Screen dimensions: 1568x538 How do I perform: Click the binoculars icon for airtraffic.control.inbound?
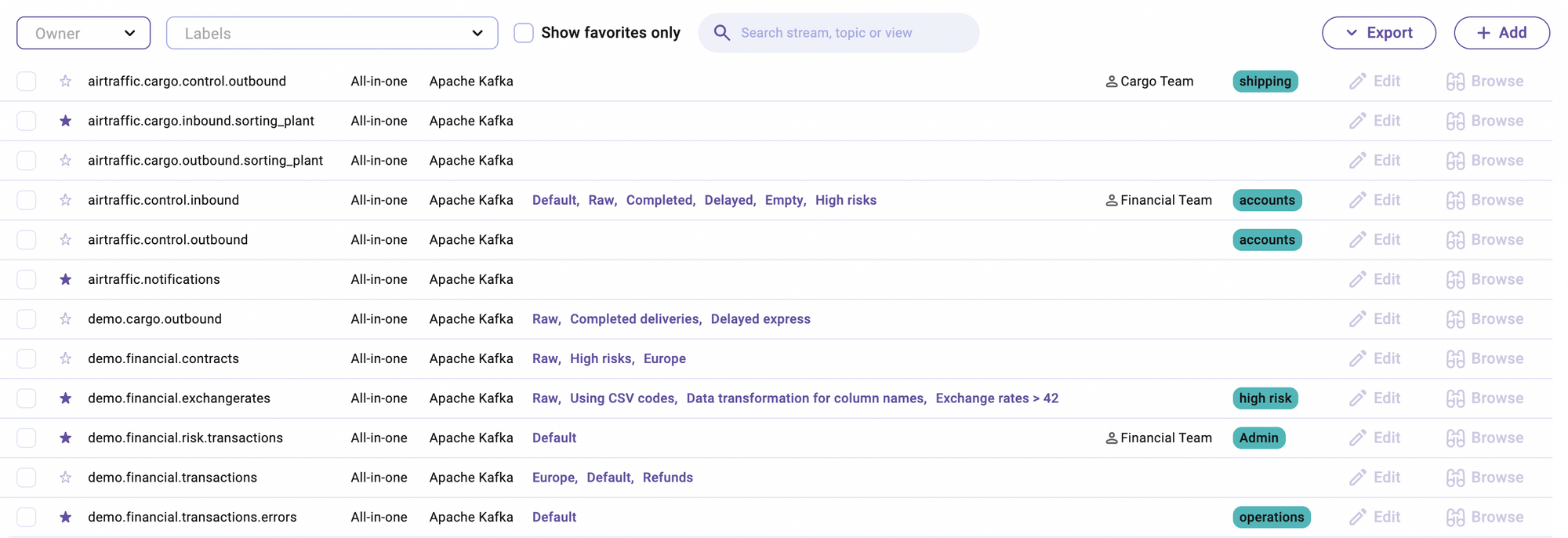(1456, 200)
